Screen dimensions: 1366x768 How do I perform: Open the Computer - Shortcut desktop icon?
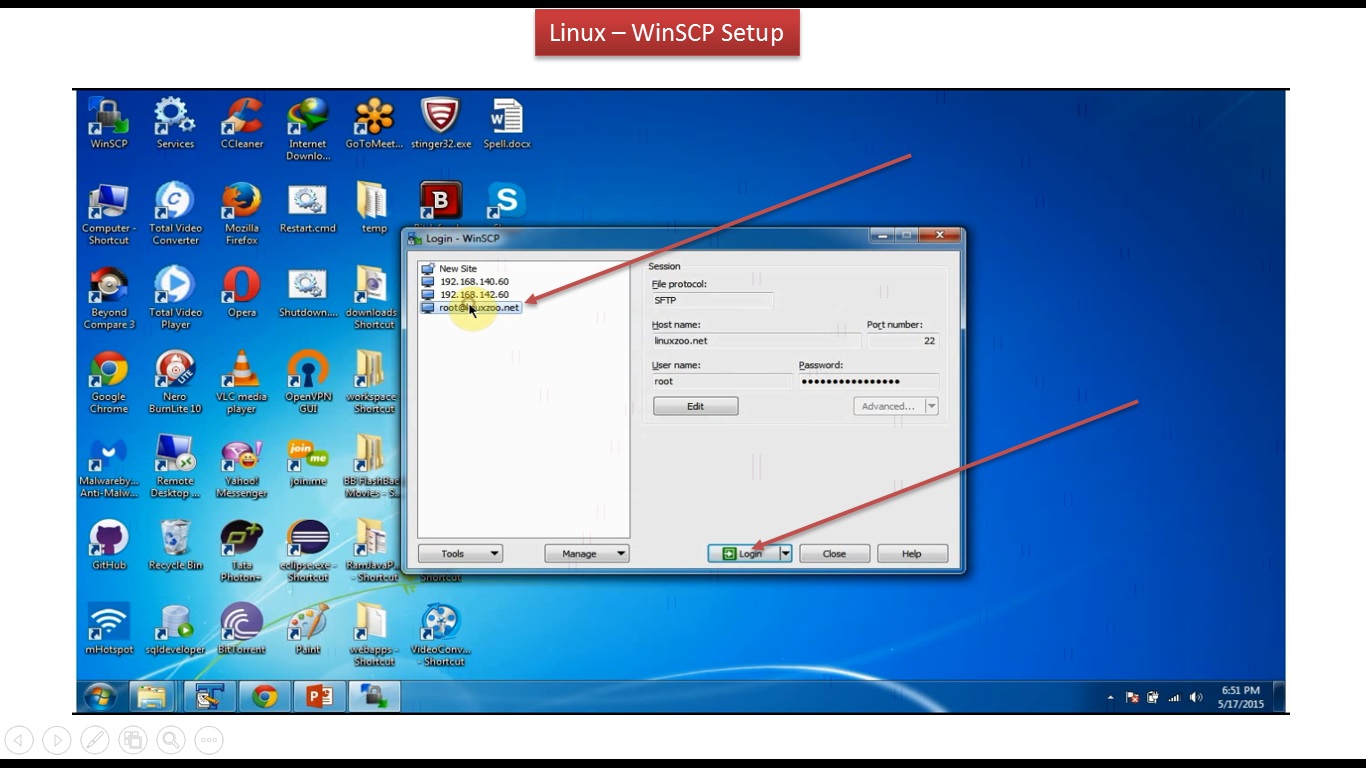[x=108, y=213]
